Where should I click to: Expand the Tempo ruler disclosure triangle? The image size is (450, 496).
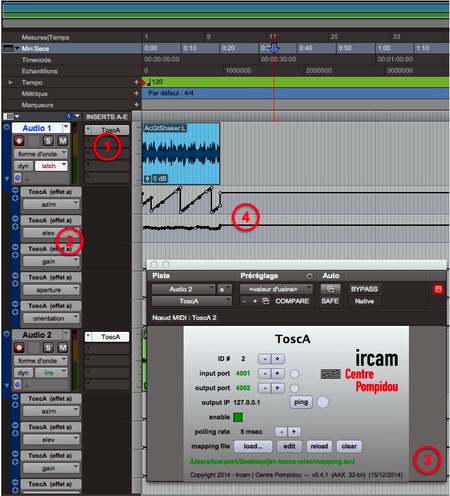point(11,82)
